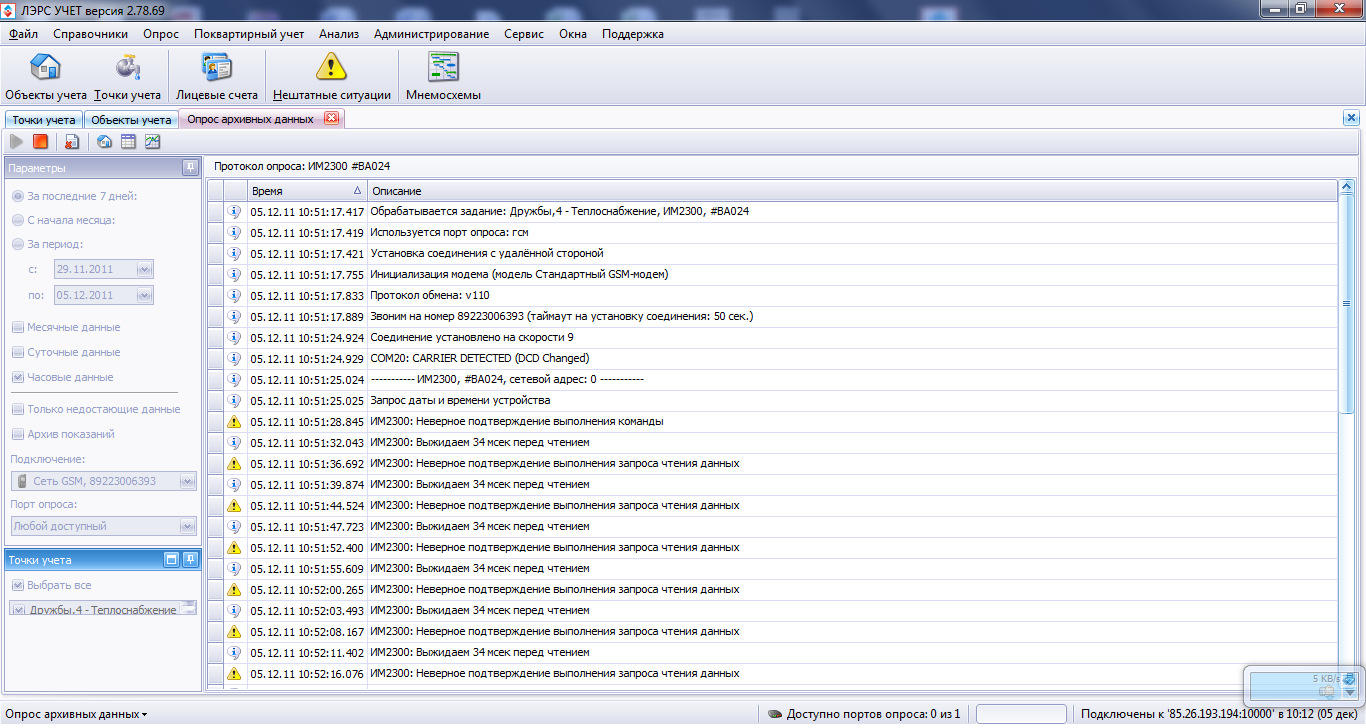Open Подключение Сеть GSM dropdown

click(187, 481)
